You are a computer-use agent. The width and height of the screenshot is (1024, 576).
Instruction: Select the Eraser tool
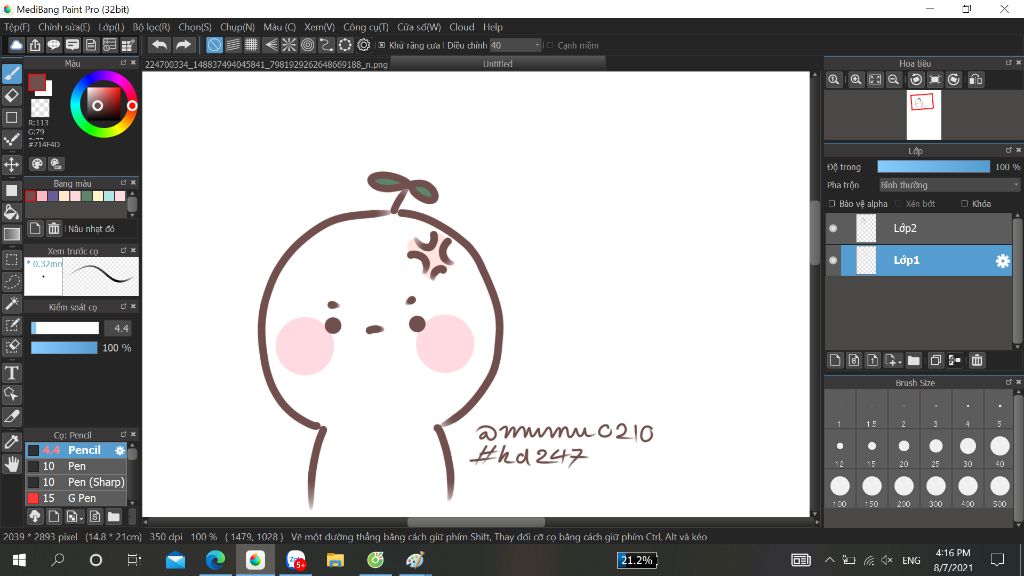(x=12, y=95)
